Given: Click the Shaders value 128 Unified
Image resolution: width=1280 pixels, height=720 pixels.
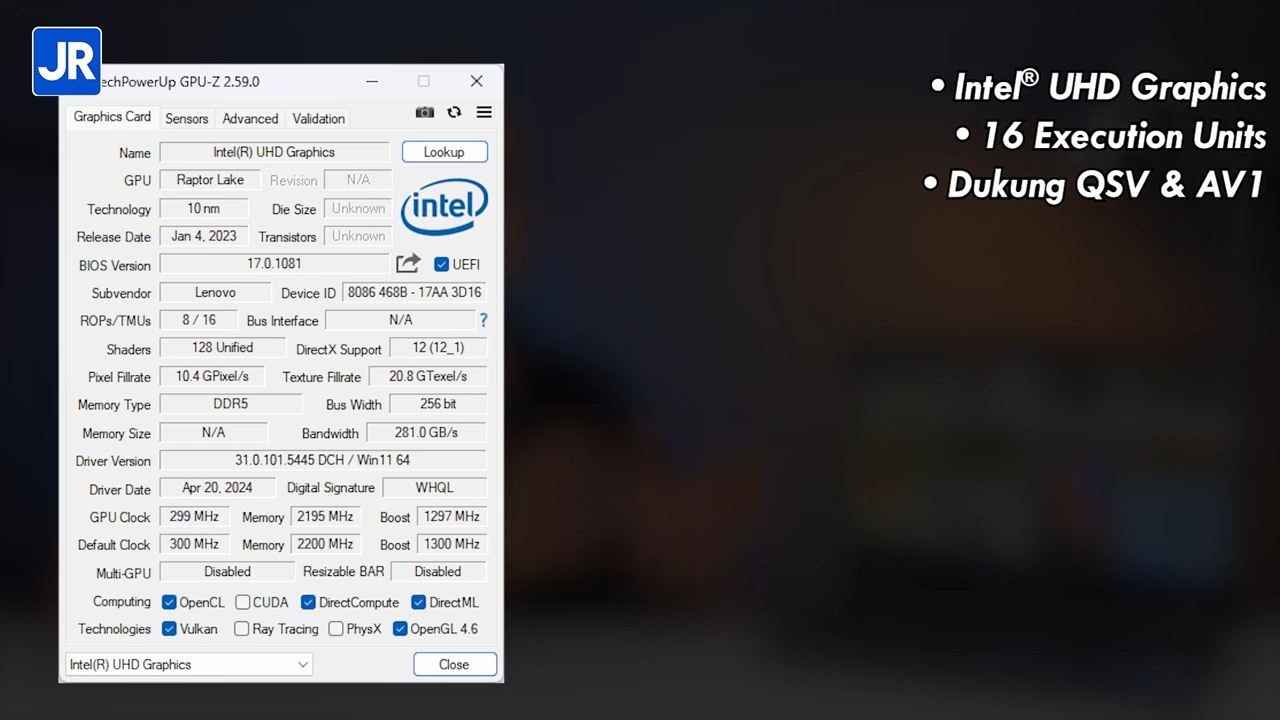Looking at the screenshot, I should [222, 348].
